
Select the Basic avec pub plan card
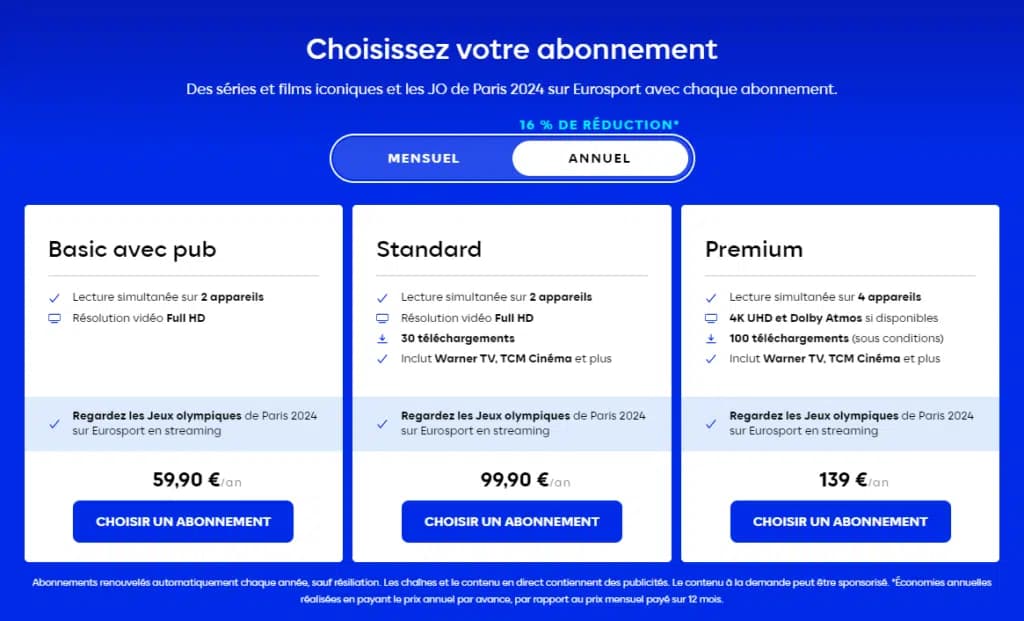[x=183, y=380]
